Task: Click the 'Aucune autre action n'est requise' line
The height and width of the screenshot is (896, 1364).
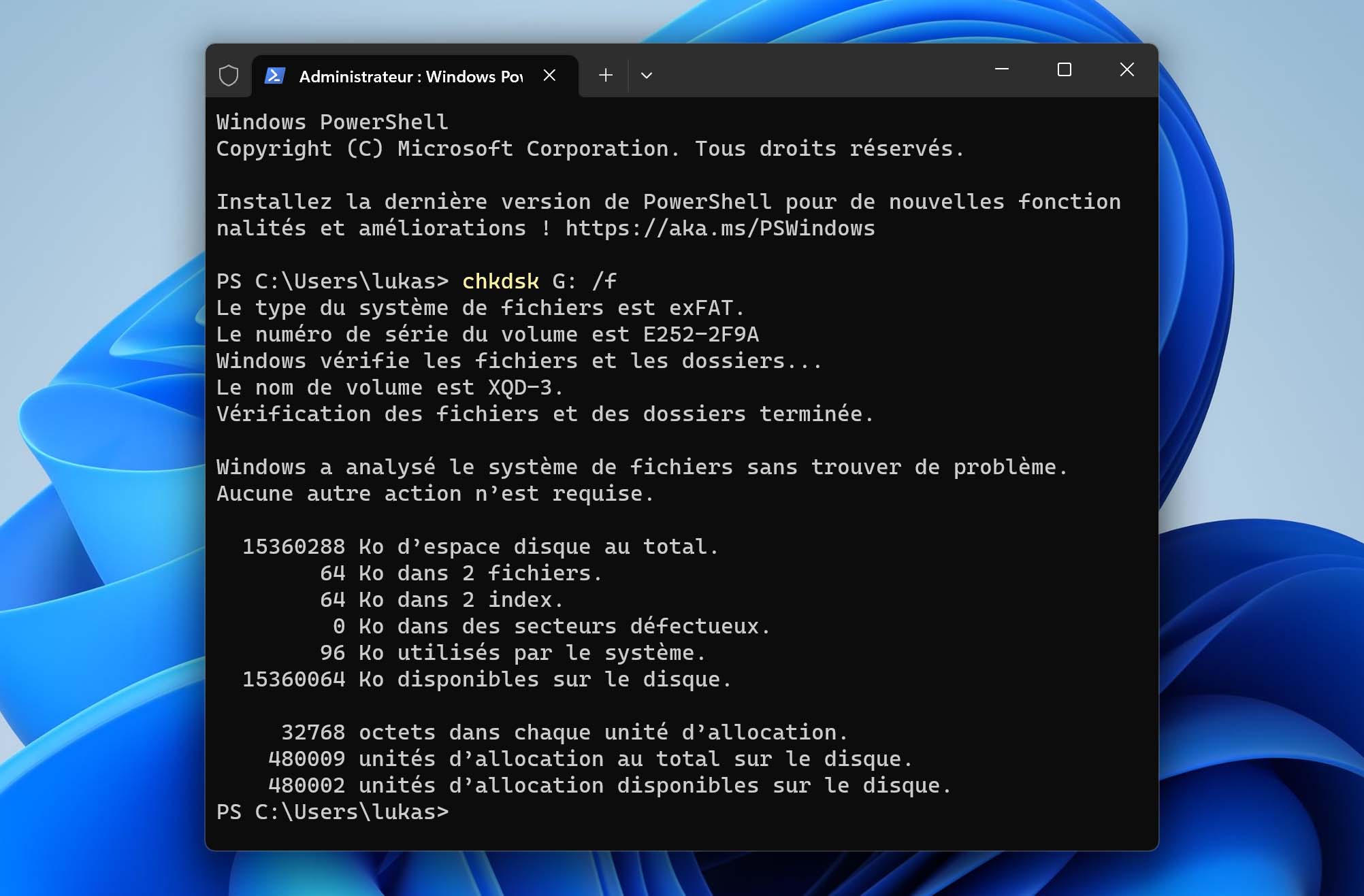Action: [x=435, y=494]
